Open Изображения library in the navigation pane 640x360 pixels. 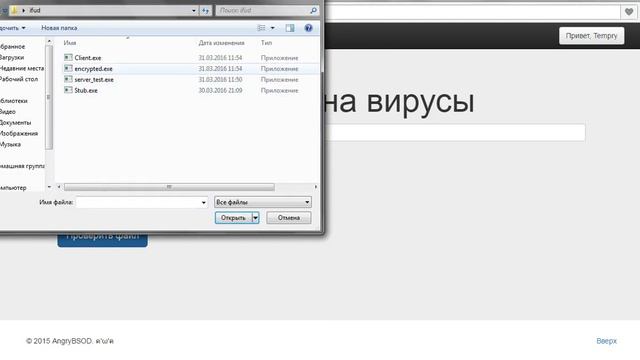click(19, 133)
